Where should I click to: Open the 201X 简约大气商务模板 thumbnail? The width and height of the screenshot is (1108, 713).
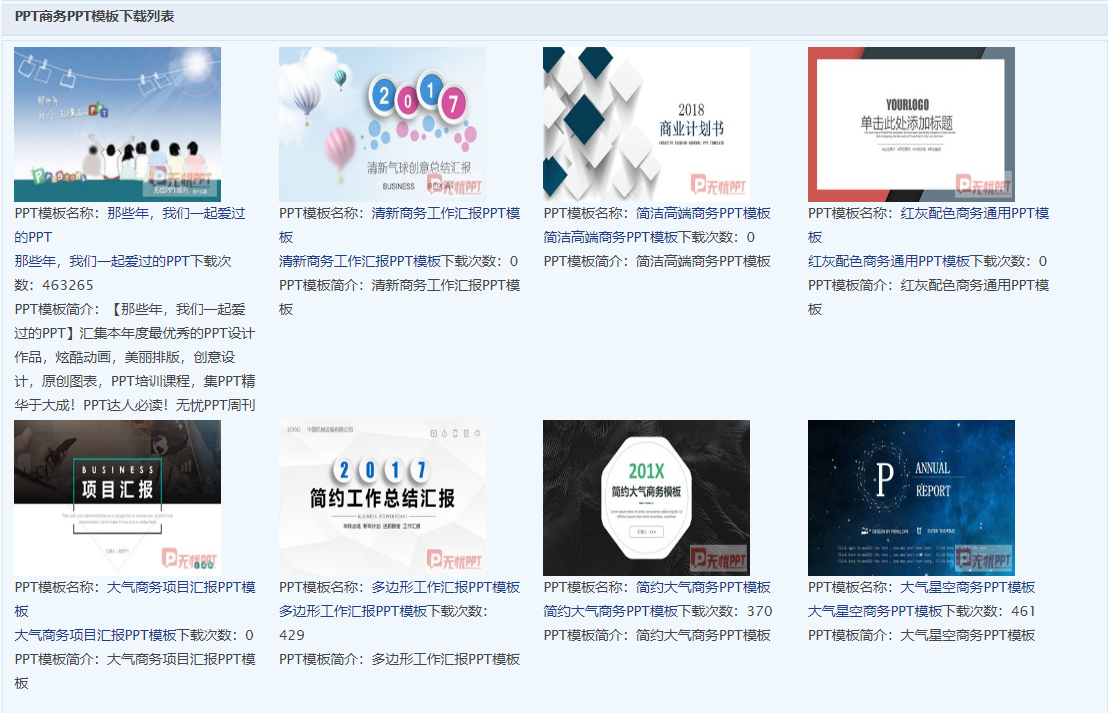[647, 497]
